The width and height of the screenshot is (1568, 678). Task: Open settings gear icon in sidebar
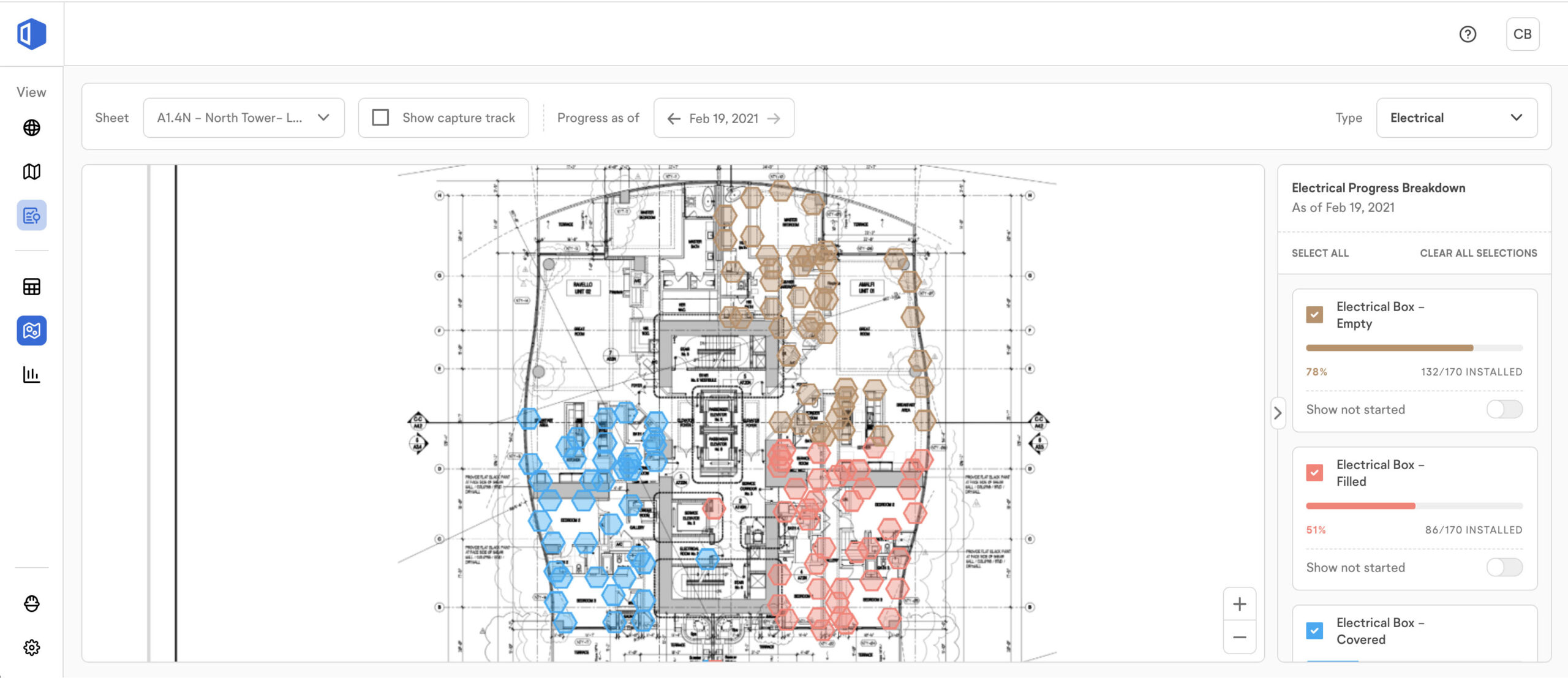[31, 647]
